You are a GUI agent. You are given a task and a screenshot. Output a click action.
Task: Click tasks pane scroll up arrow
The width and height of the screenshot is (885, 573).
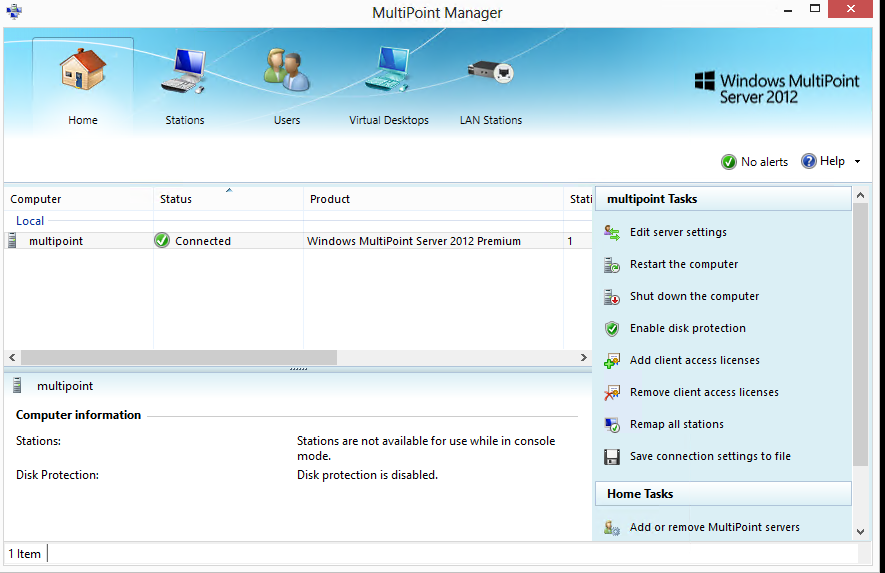point(860,195)
